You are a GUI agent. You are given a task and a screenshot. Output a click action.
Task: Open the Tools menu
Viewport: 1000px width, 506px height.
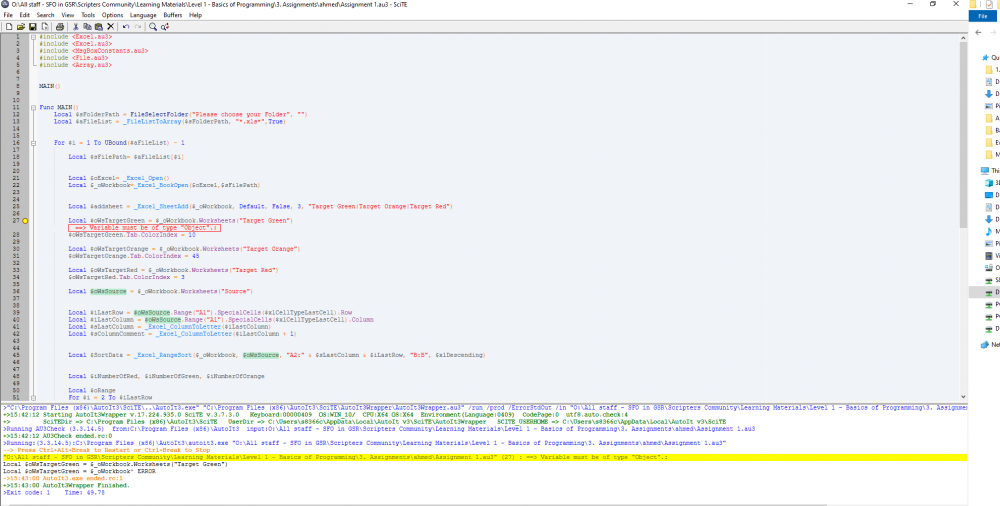click(88, 15)
